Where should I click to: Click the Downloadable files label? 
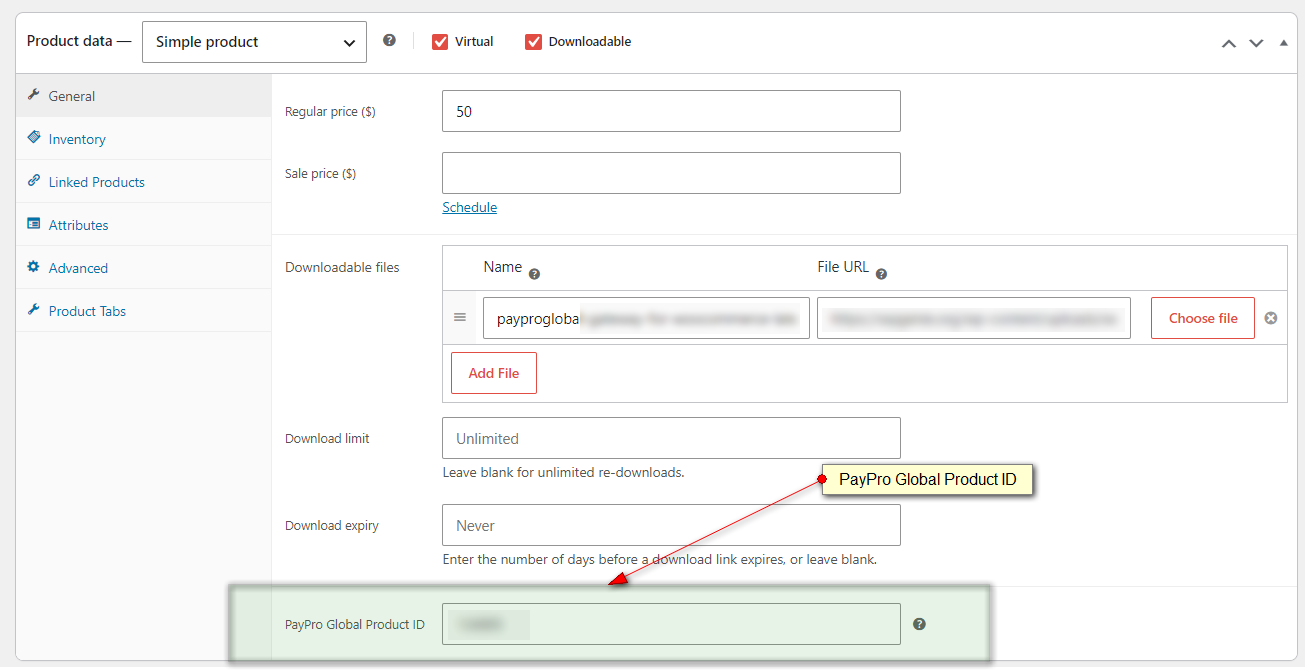pyautogui.click(x=342, y=267)
